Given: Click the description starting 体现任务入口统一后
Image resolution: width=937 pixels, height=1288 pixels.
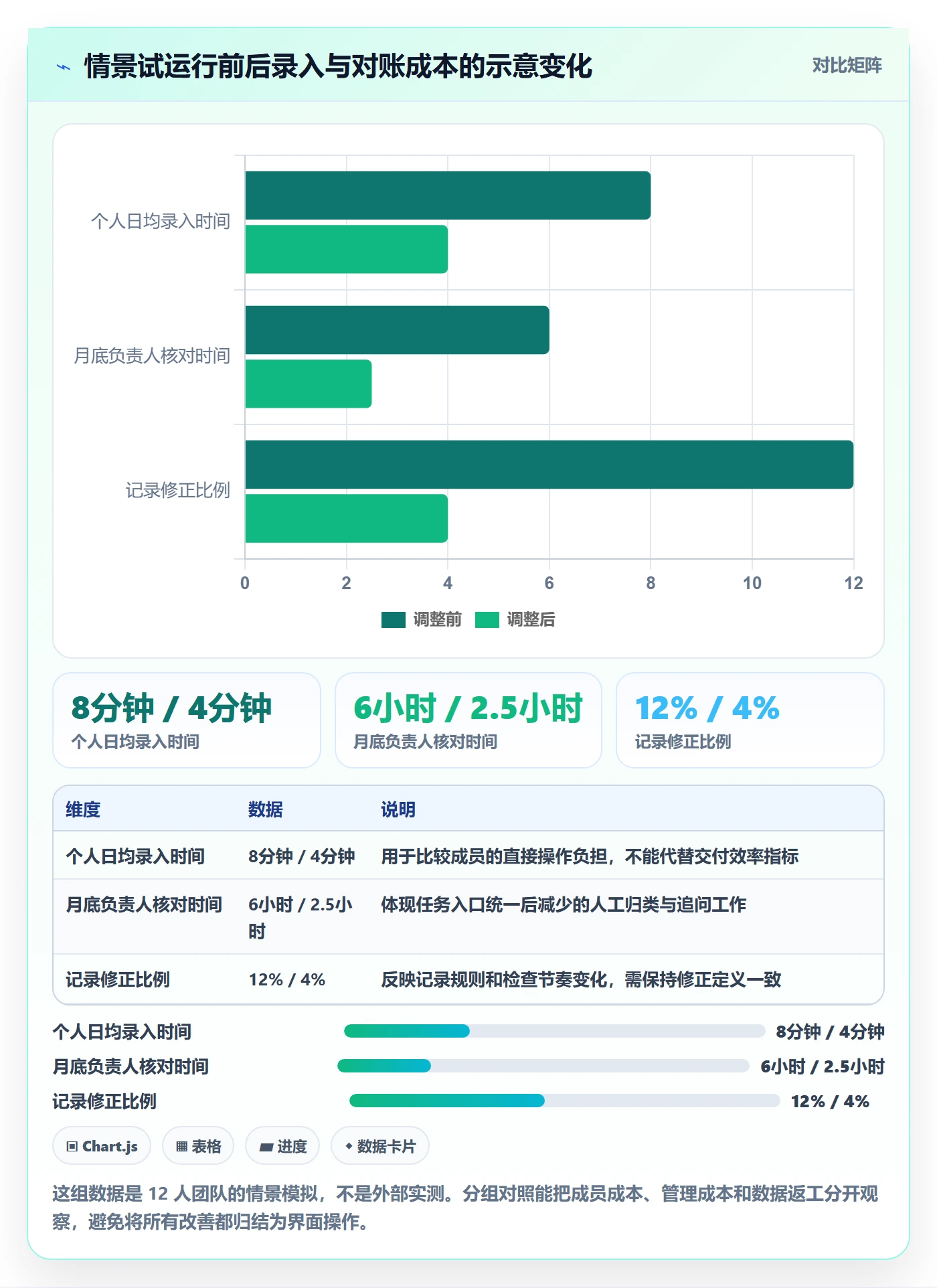Looking at the screenshot, I should [x=564, y=904].
